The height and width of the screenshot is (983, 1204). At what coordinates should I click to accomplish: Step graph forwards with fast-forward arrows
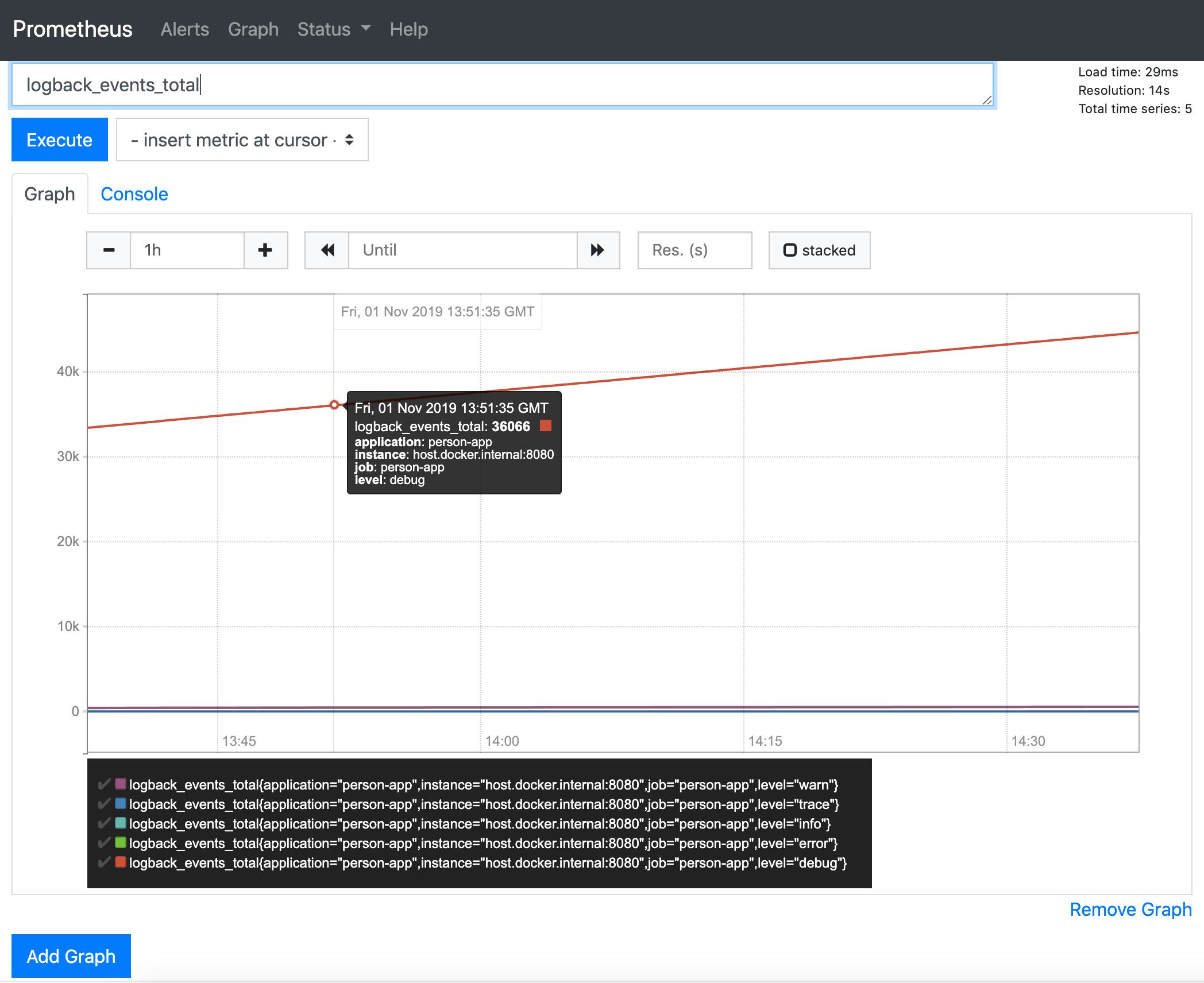point(597,250)
